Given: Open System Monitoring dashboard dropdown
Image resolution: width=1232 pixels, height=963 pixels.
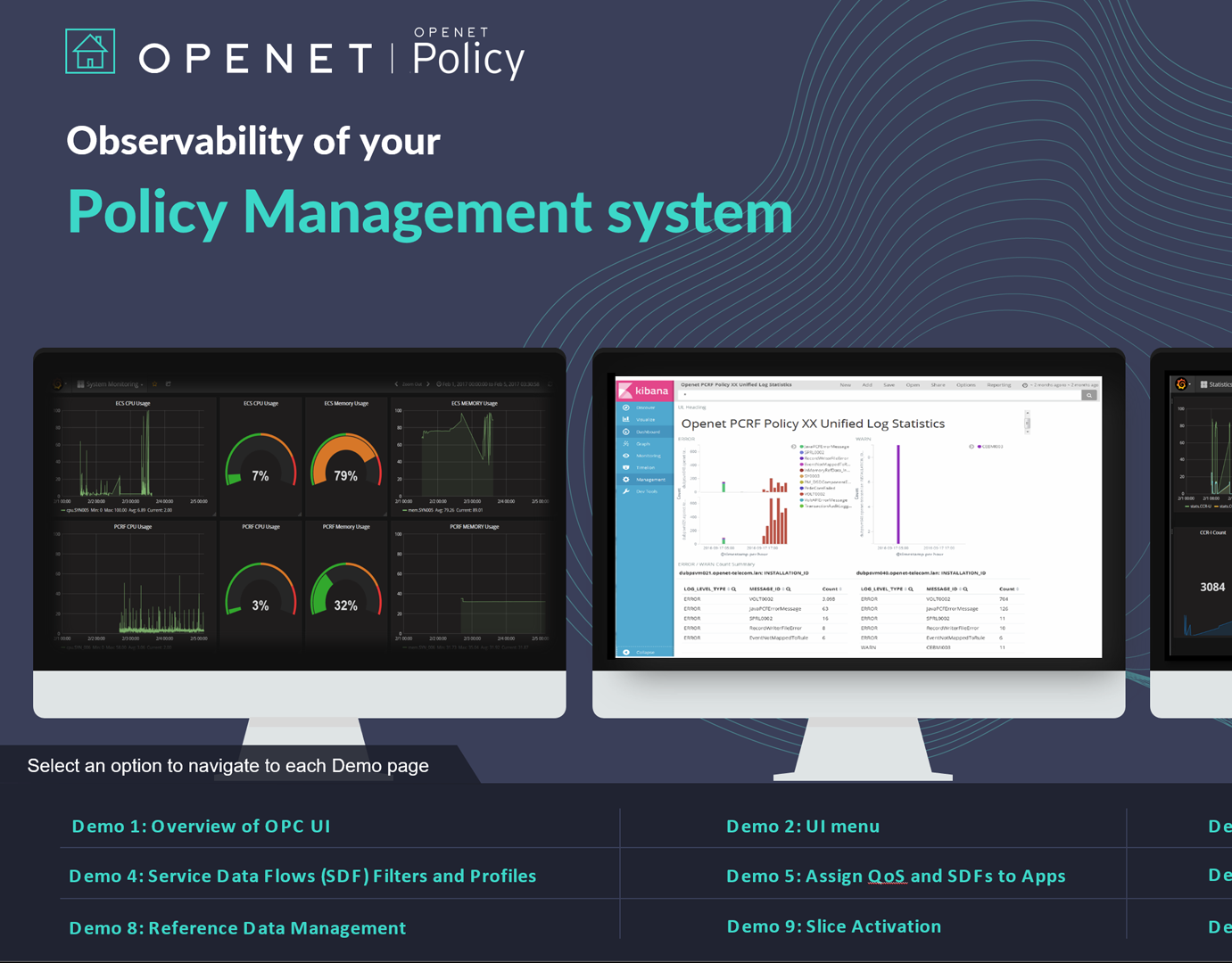Looking at the screenshot, I should [x=111, y=384].
